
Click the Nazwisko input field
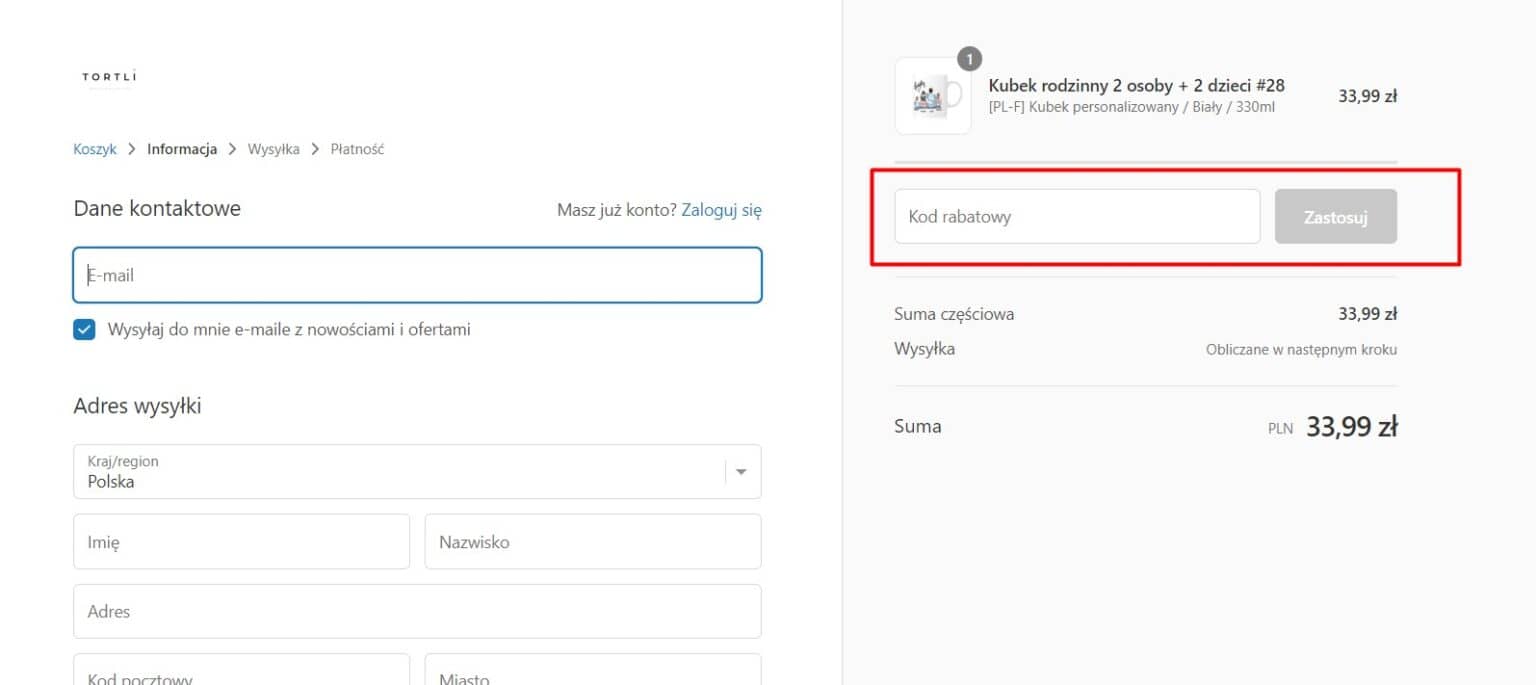592,542
